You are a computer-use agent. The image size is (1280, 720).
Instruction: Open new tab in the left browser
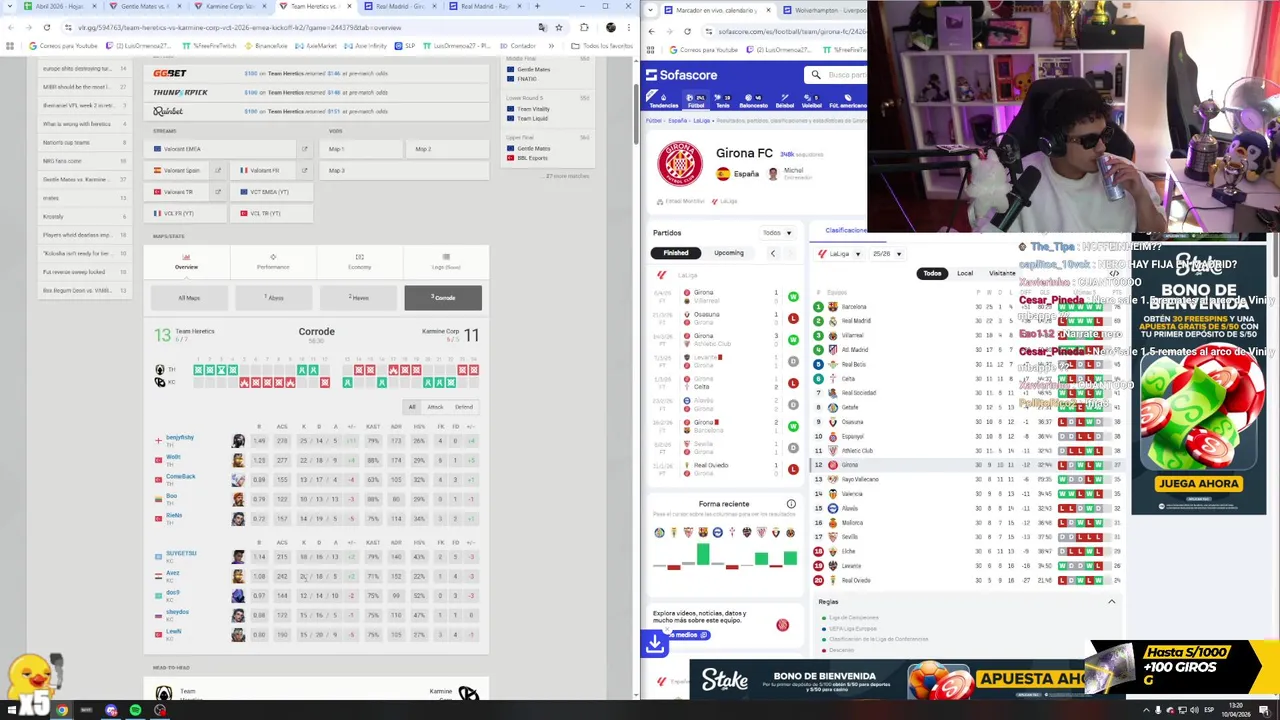(537, 6)
